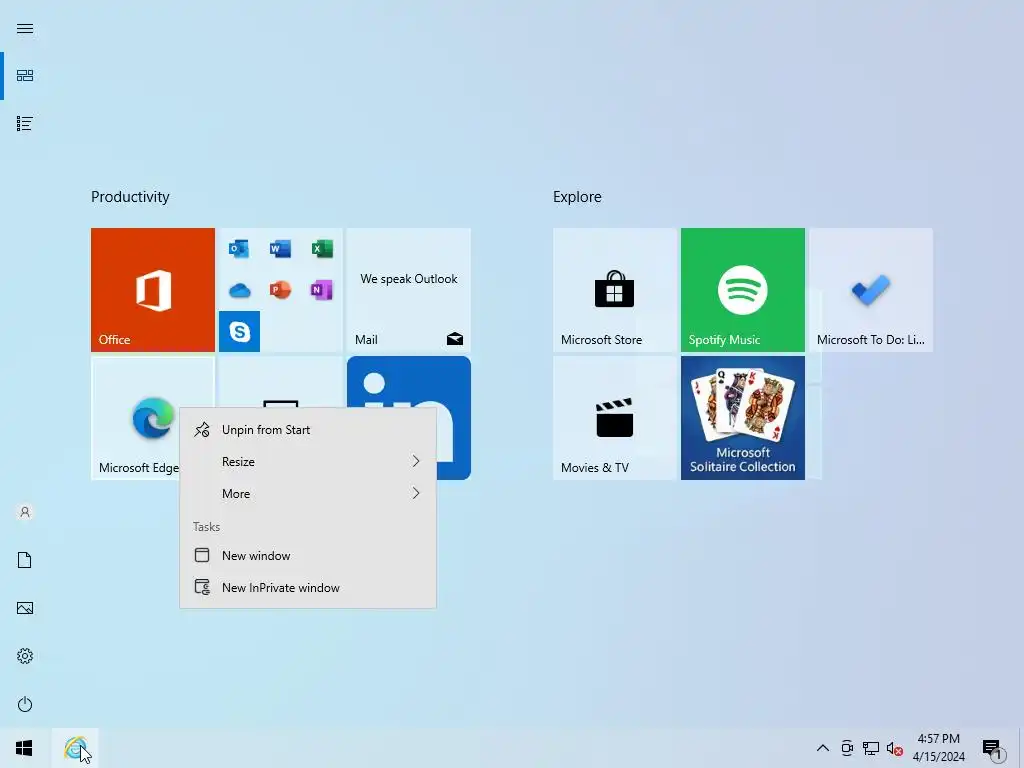Switch to All apps list icon

(x=25, y=123)
